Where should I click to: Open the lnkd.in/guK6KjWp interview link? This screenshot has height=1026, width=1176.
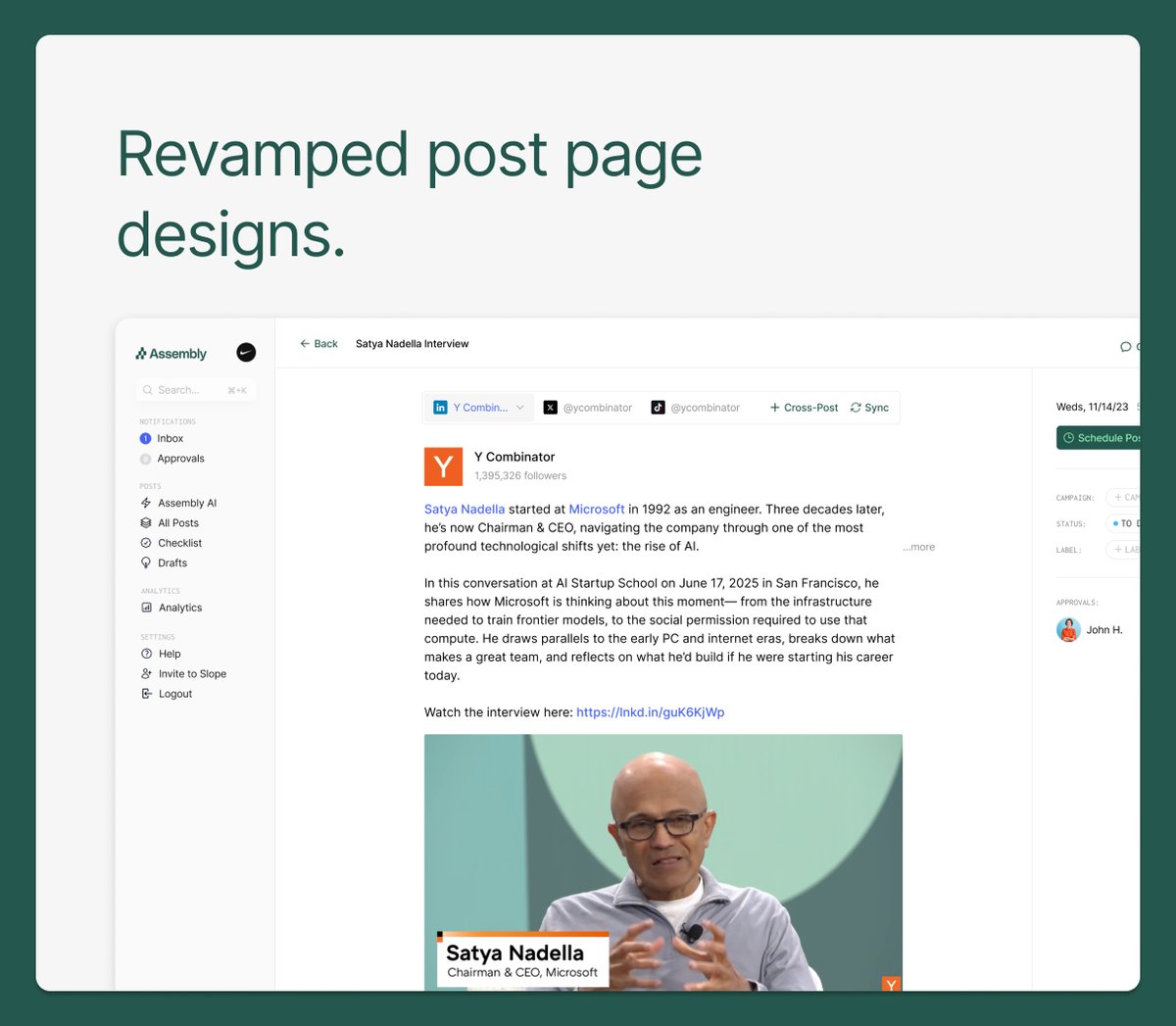click(651, 712)
